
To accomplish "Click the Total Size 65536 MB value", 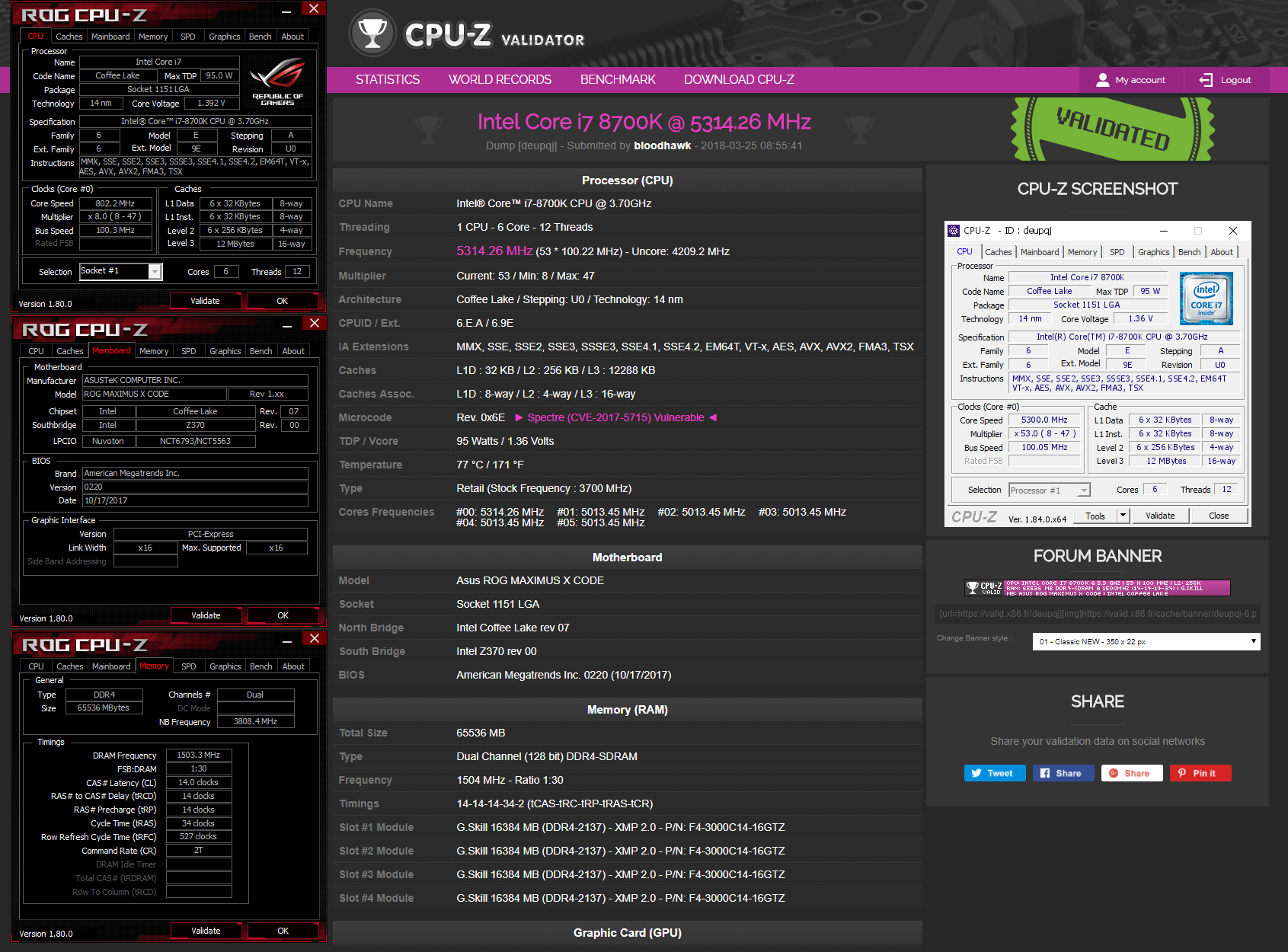I will point(481,733).
